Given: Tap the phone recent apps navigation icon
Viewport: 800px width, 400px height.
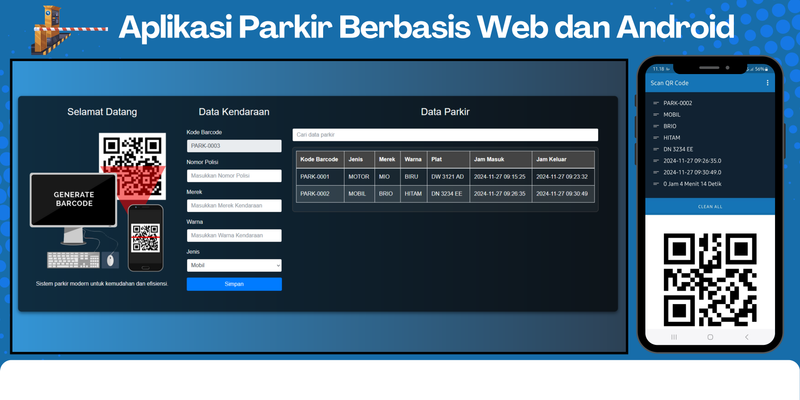Looking at the screenshot, I should (x=673, y=337).
